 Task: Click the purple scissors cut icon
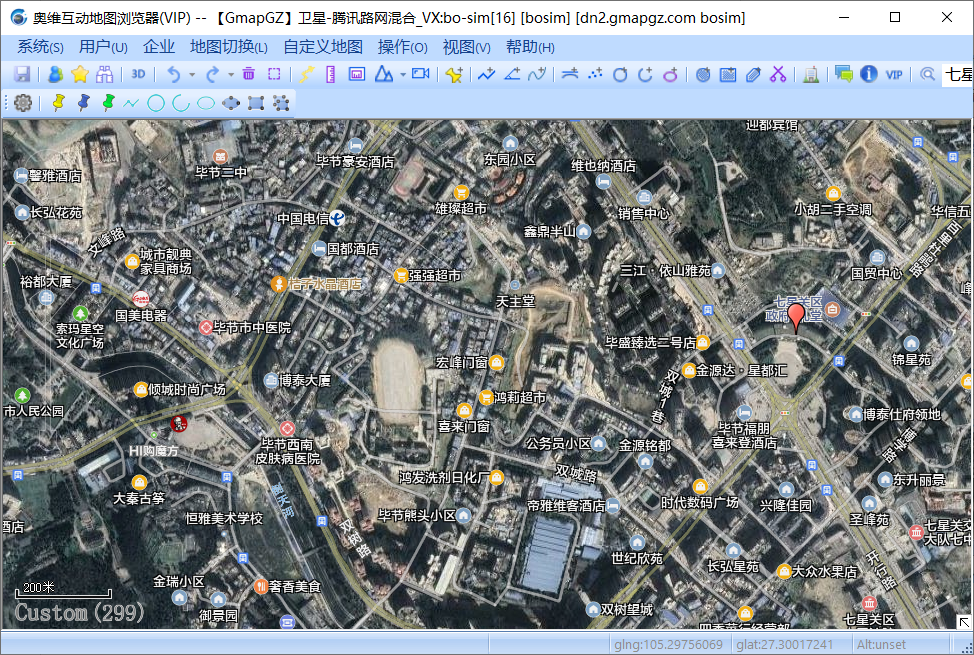[x=778, y=75]
